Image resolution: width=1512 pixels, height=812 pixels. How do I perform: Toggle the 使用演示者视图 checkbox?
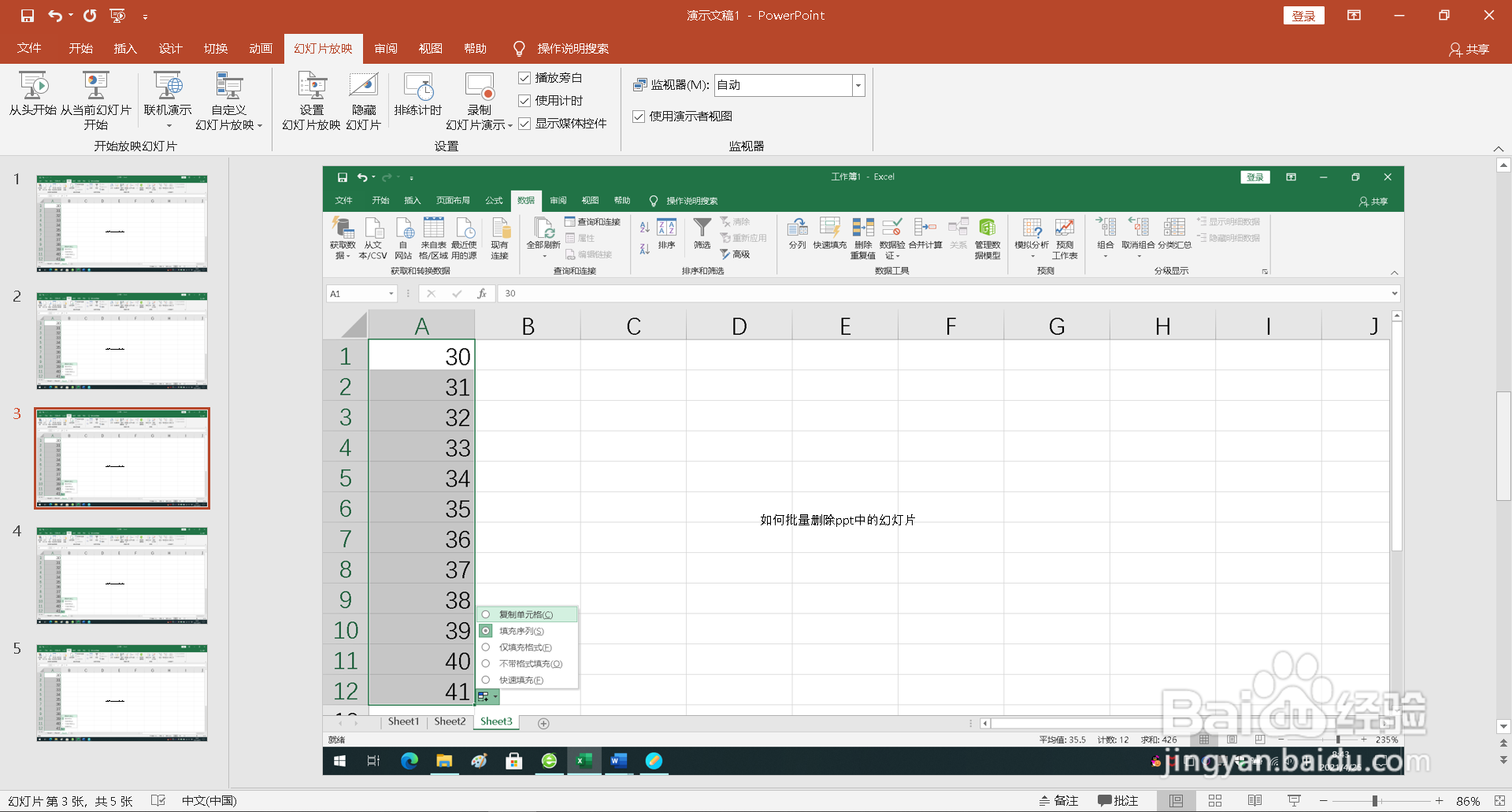[x=639, y=117]
